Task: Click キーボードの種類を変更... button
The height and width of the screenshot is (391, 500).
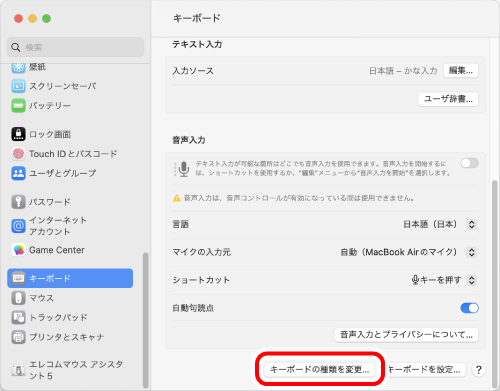Action: (x=319, y=369)
